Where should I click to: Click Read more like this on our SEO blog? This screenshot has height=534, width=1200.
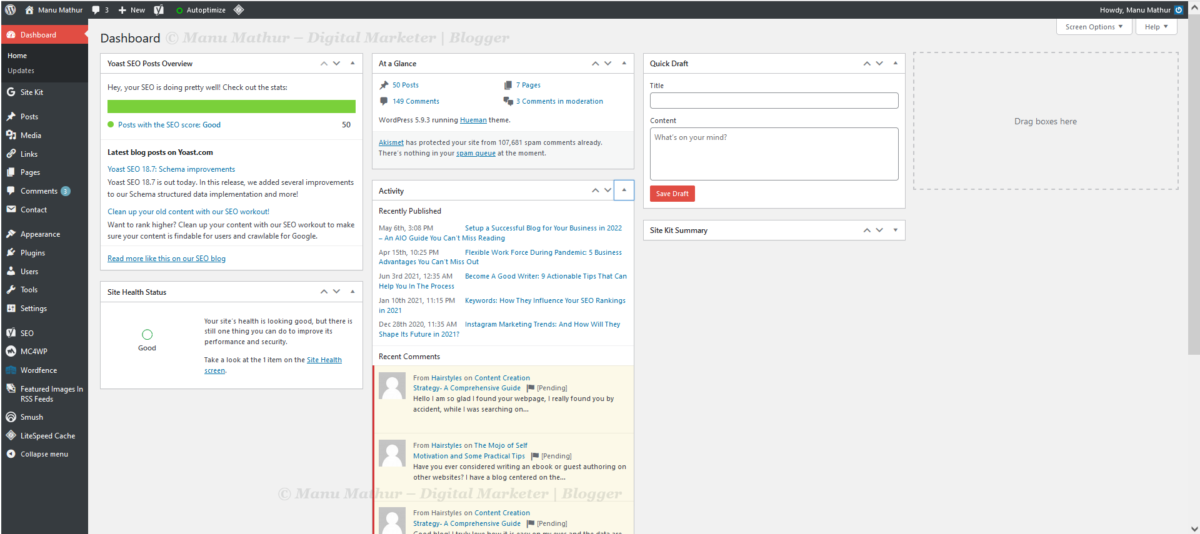pyautogui.click(x=166, y=259)
